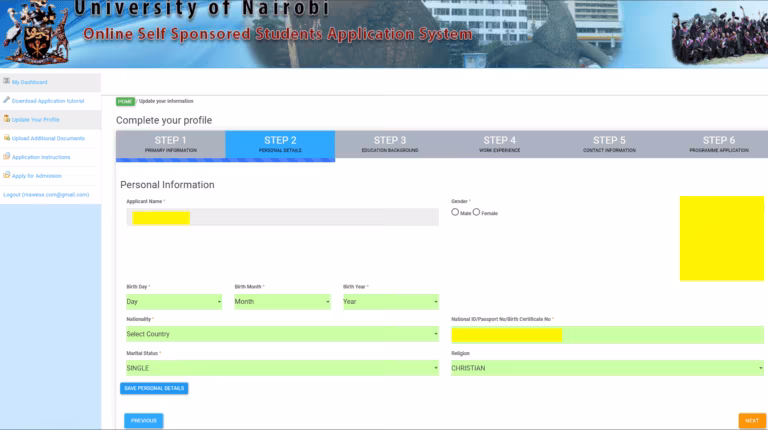Open Step 4 Work Experience tab
Screen dimensions: 768x430
click(x=500, y=144)
